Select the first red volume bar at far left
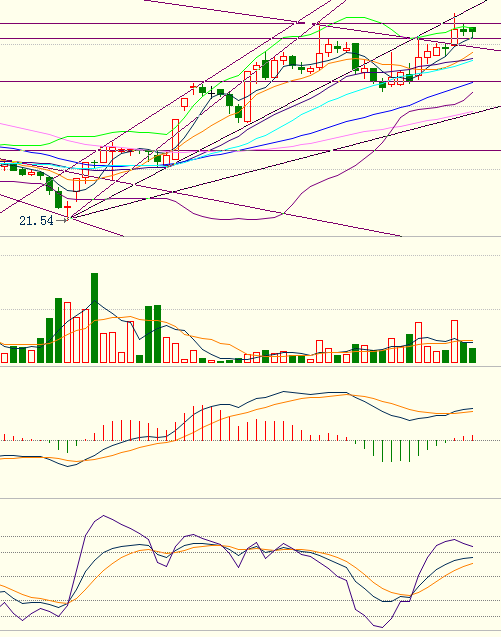 pos(4,358)
